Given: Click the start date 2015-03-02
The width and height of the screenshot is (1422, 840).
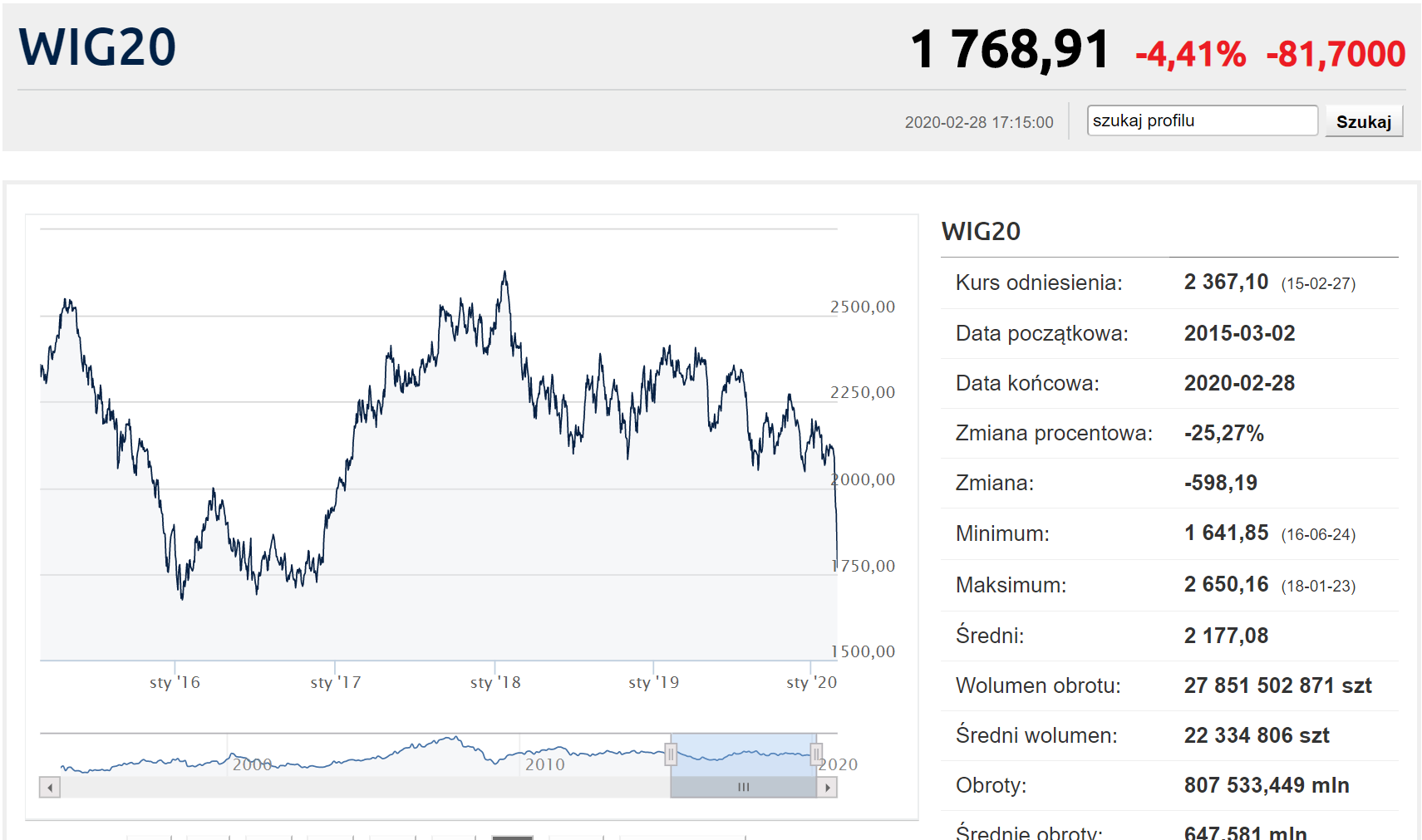Looking at the screenshot, I should [1239, 333].
